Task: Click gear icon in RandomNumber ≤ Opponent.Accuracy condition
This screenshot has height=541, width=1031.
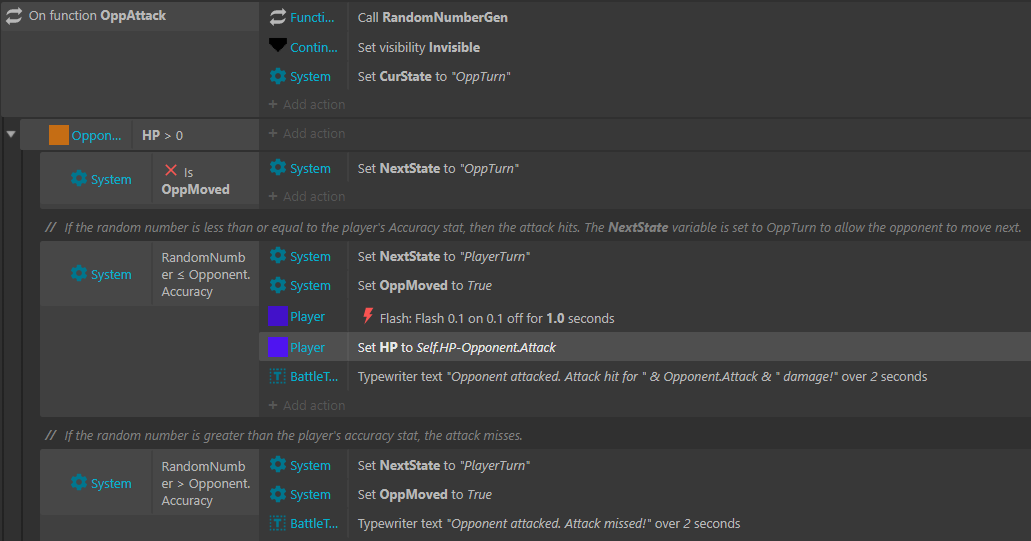Action: [x=79, y=273]
